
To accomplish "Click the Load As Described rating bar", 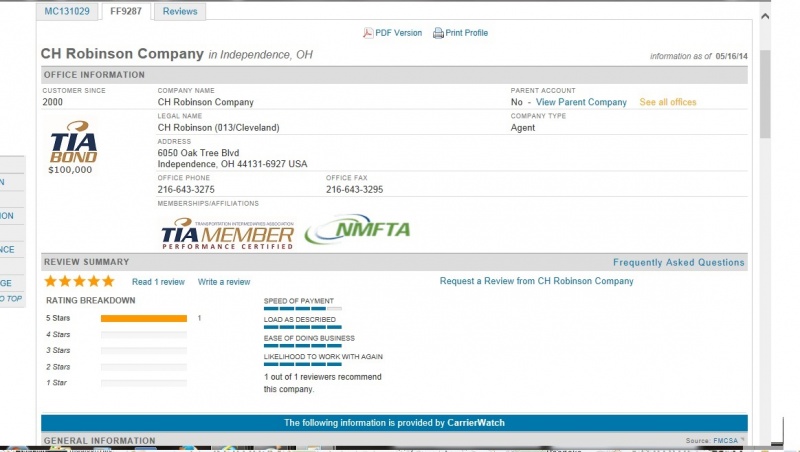I will point(303,327).
